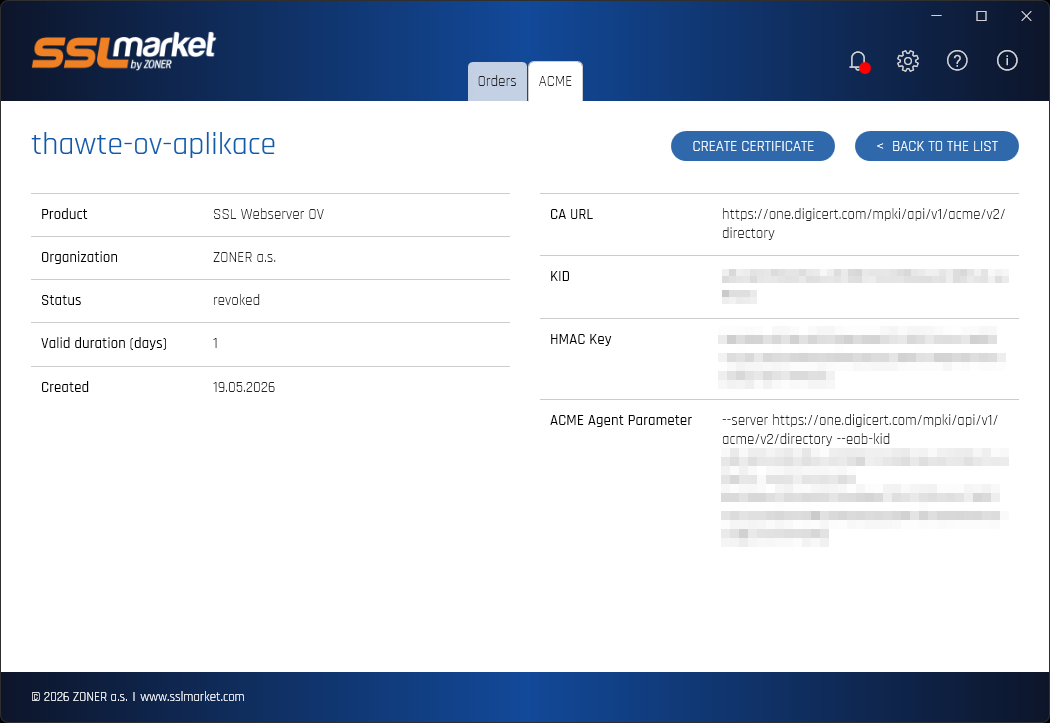Image resolution: width=1050 pixels, height=723 pixels.
Task: Minimize the application window
Action: coord(936,15)
